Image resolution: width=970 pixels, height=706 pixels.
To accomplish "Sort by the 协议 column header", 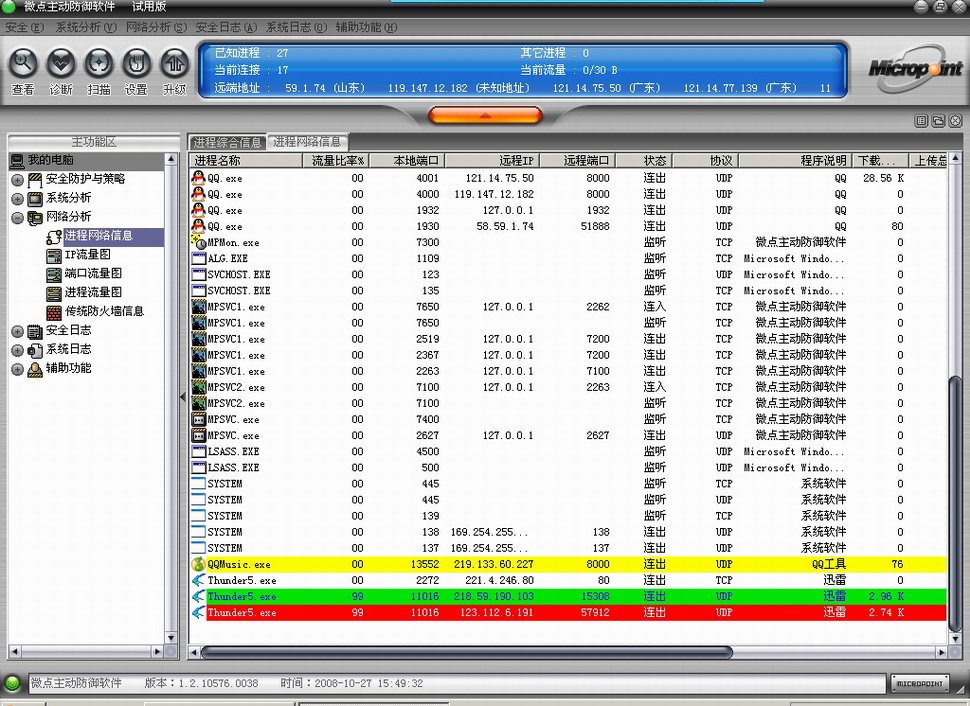I will 706,161.
